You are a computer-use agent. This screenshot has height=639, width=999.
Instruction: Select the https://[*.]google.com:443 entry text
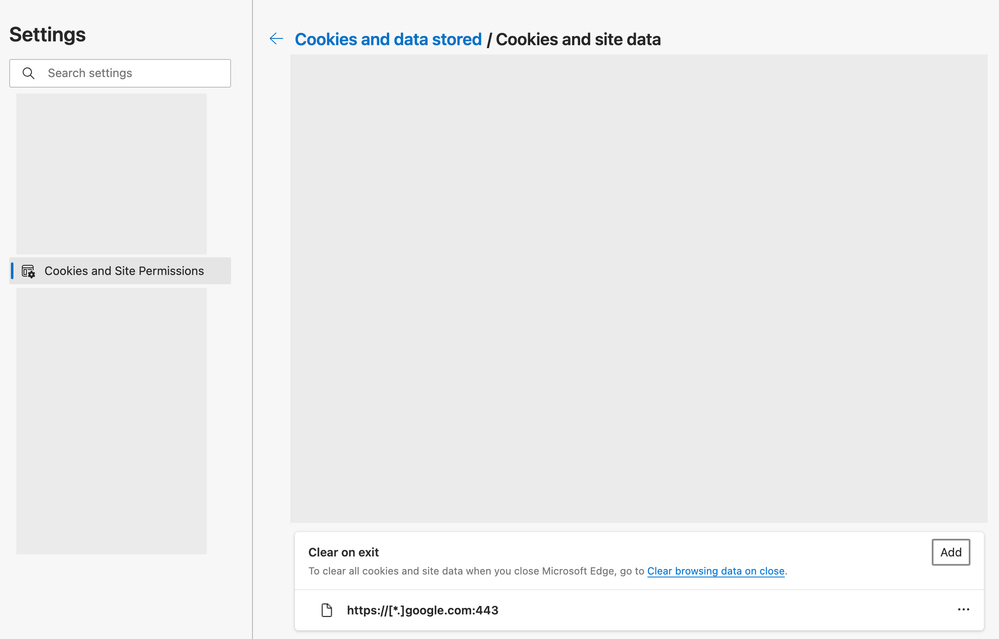[422, 610]
